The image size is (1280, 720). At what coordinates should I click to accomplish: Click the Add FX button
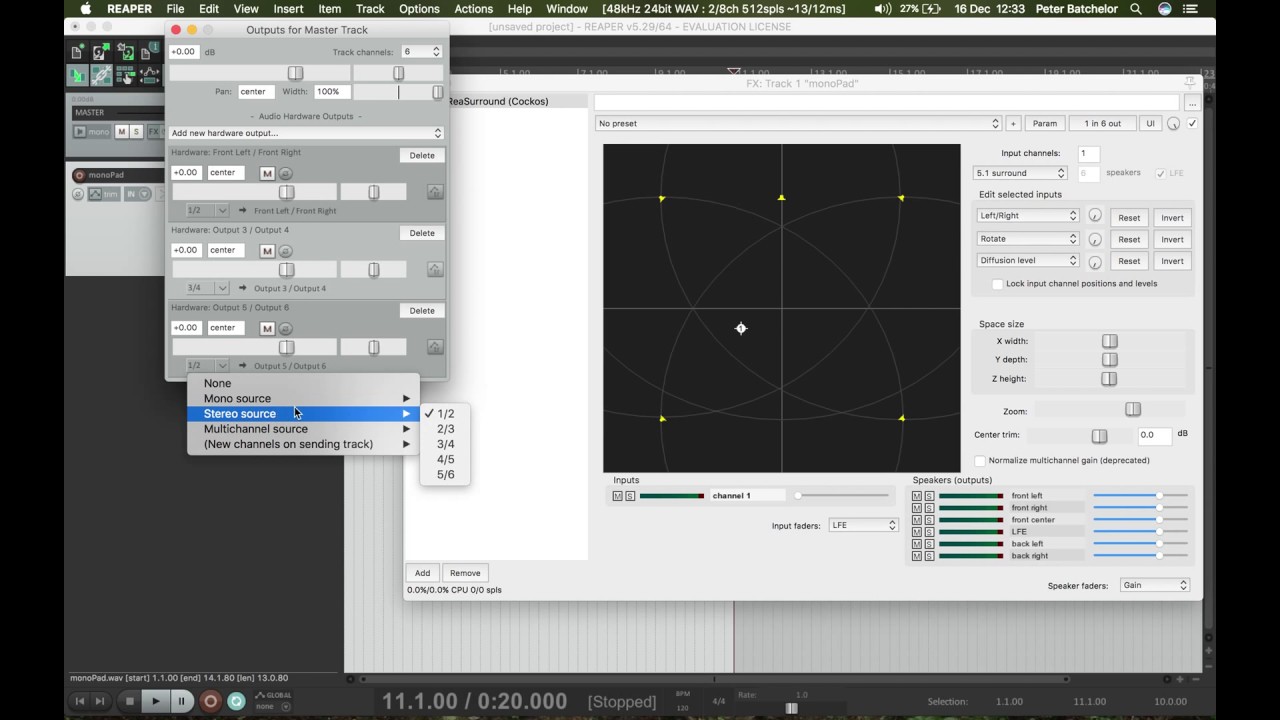423,573
